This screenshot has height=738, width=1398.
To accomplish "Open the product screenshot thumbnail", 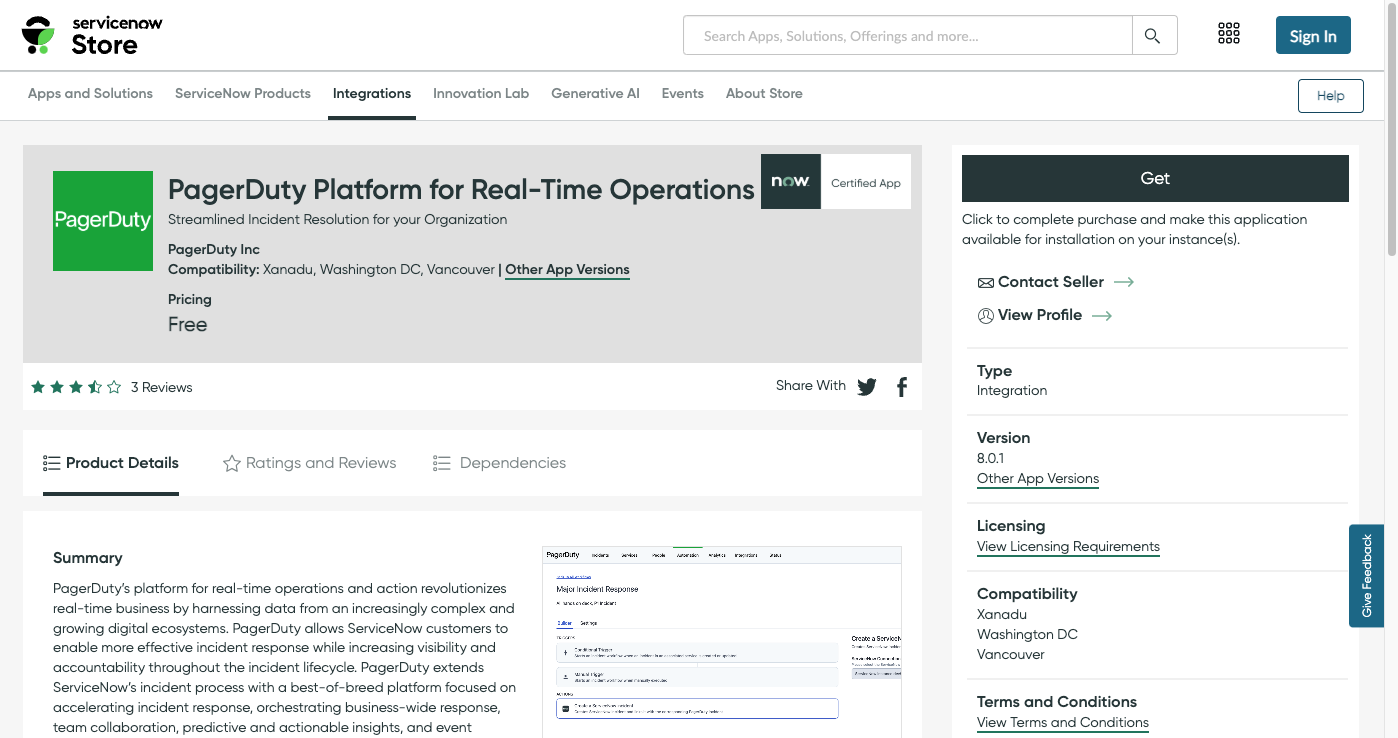I will pos(722,642).
